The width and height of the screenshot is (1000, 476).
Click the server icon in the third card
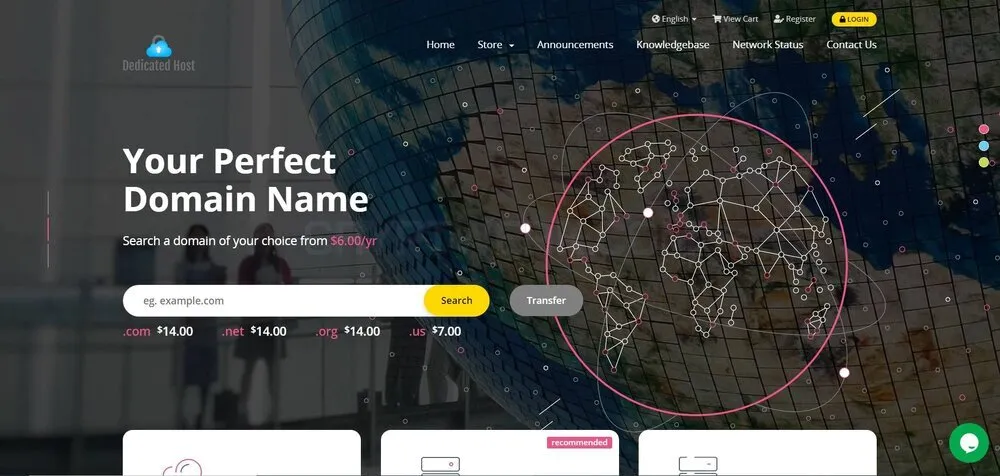(x=698, y=466)
